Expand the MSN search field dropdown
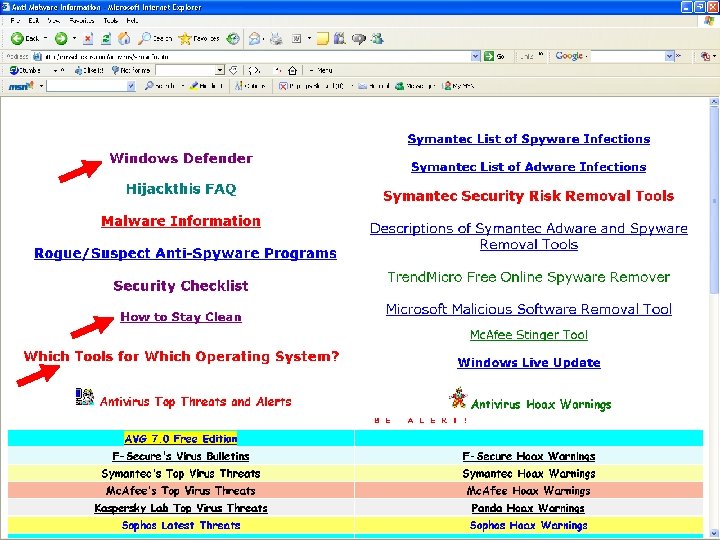This screenshot has width=720, height=540. 131,86
